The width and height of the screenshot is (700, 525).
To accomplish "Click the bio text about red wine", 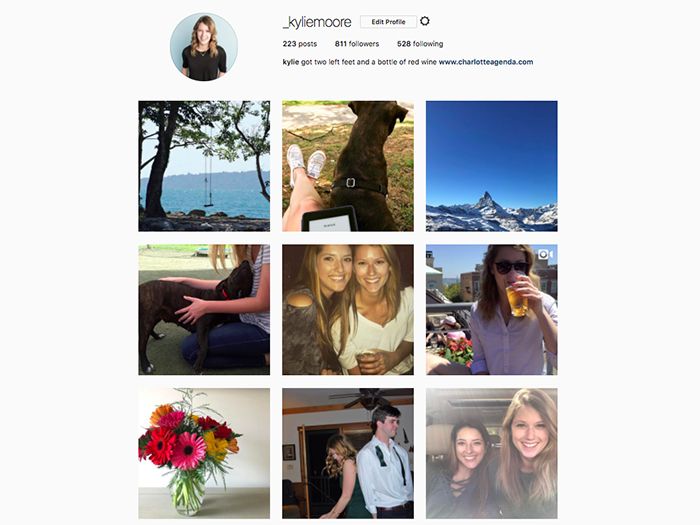I will pos(369,62).
